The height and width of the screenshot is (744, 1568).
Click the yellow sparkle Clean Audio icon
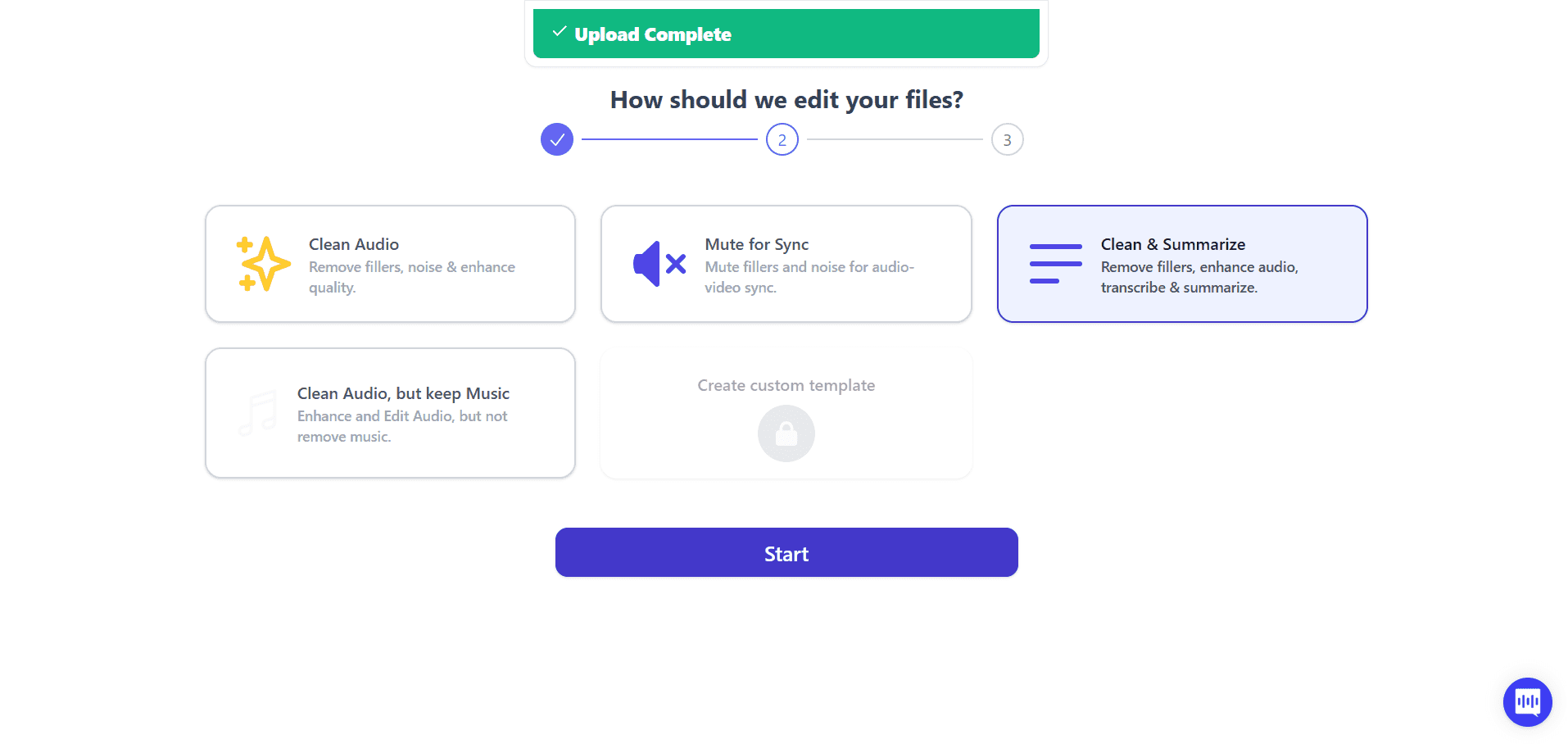pos(263,264)
